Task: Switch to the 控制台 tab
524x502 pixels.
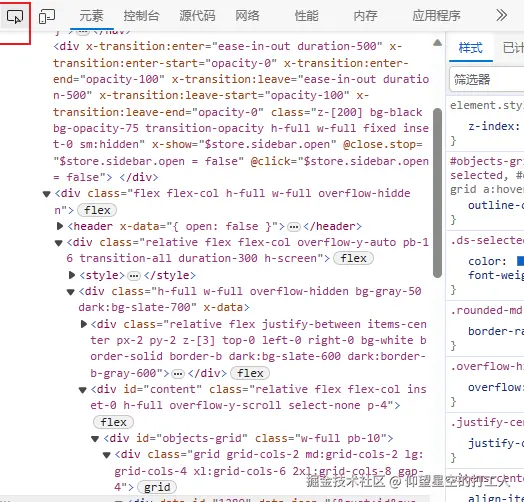Action: point(141,16)
